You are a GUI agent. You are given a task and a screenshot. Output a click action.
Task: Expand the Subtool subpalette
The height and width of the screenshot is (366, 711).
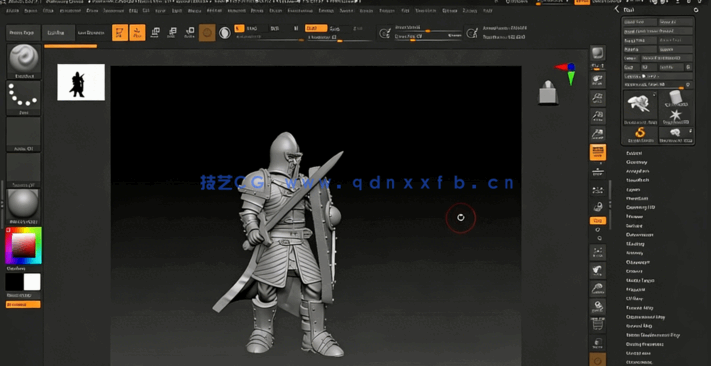(634, 153)
